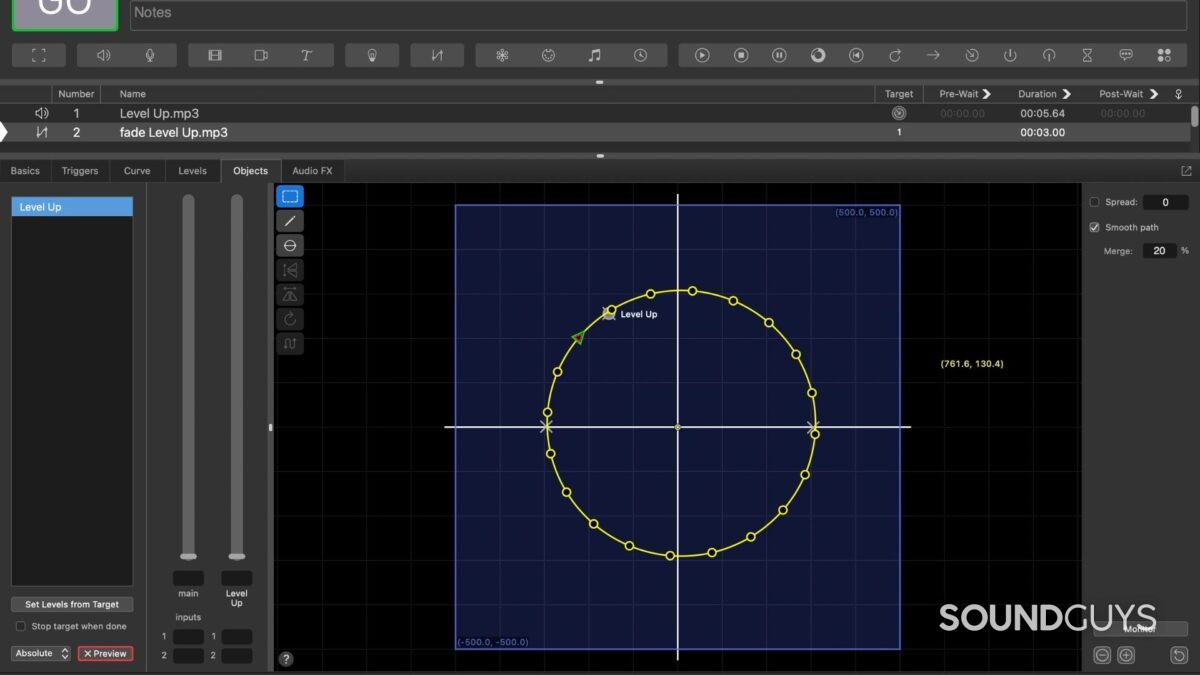Add a Video cue with filmstrip icon
The height and width of the screenshot is (675, 1200).
[215, 55]
